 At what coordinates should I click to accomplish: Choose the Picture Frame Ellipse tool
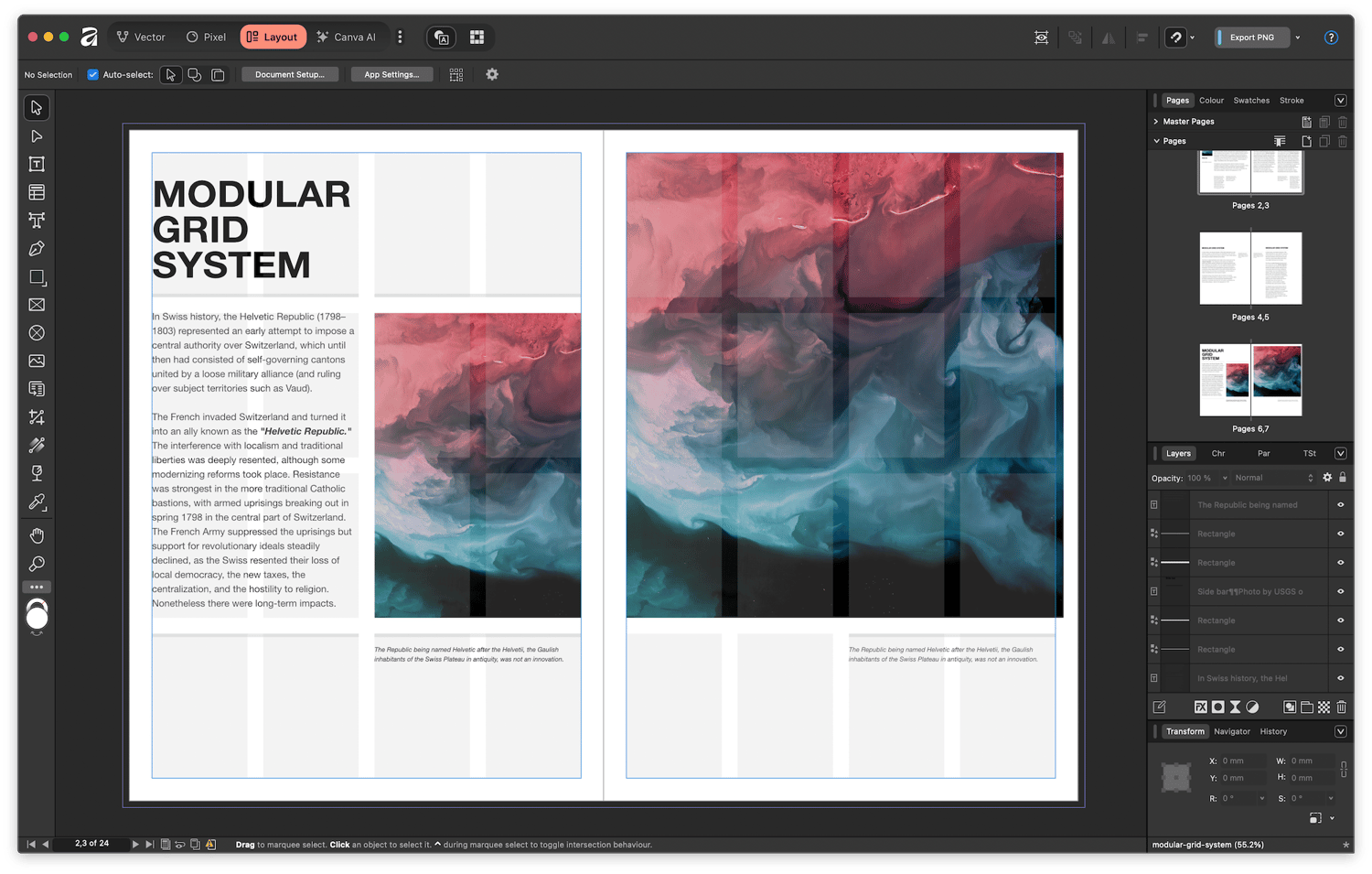point(37,333)
